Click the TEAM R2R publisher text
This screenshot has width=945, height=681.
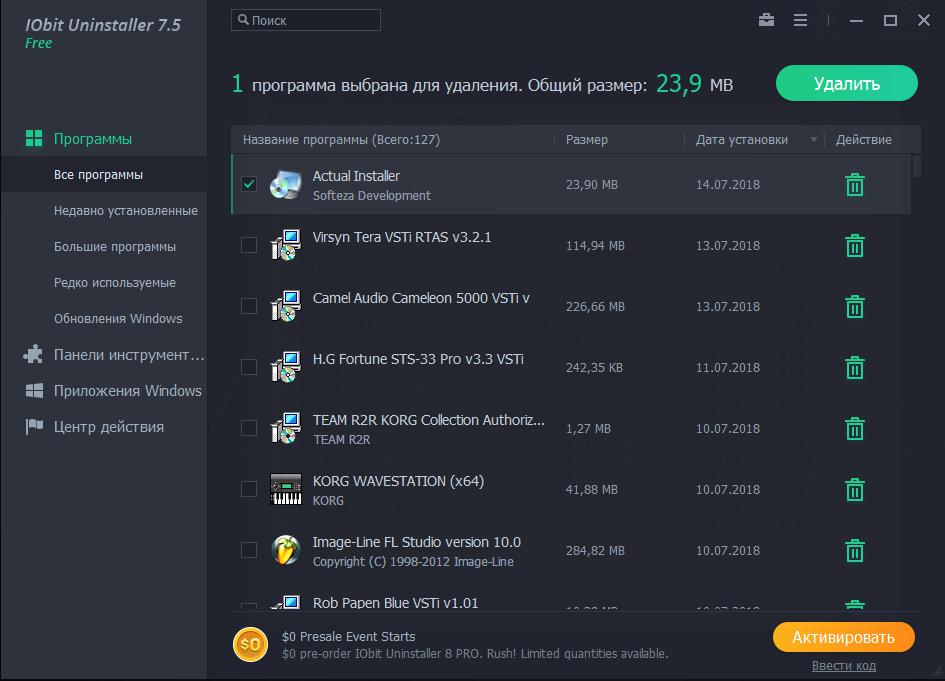341,440
